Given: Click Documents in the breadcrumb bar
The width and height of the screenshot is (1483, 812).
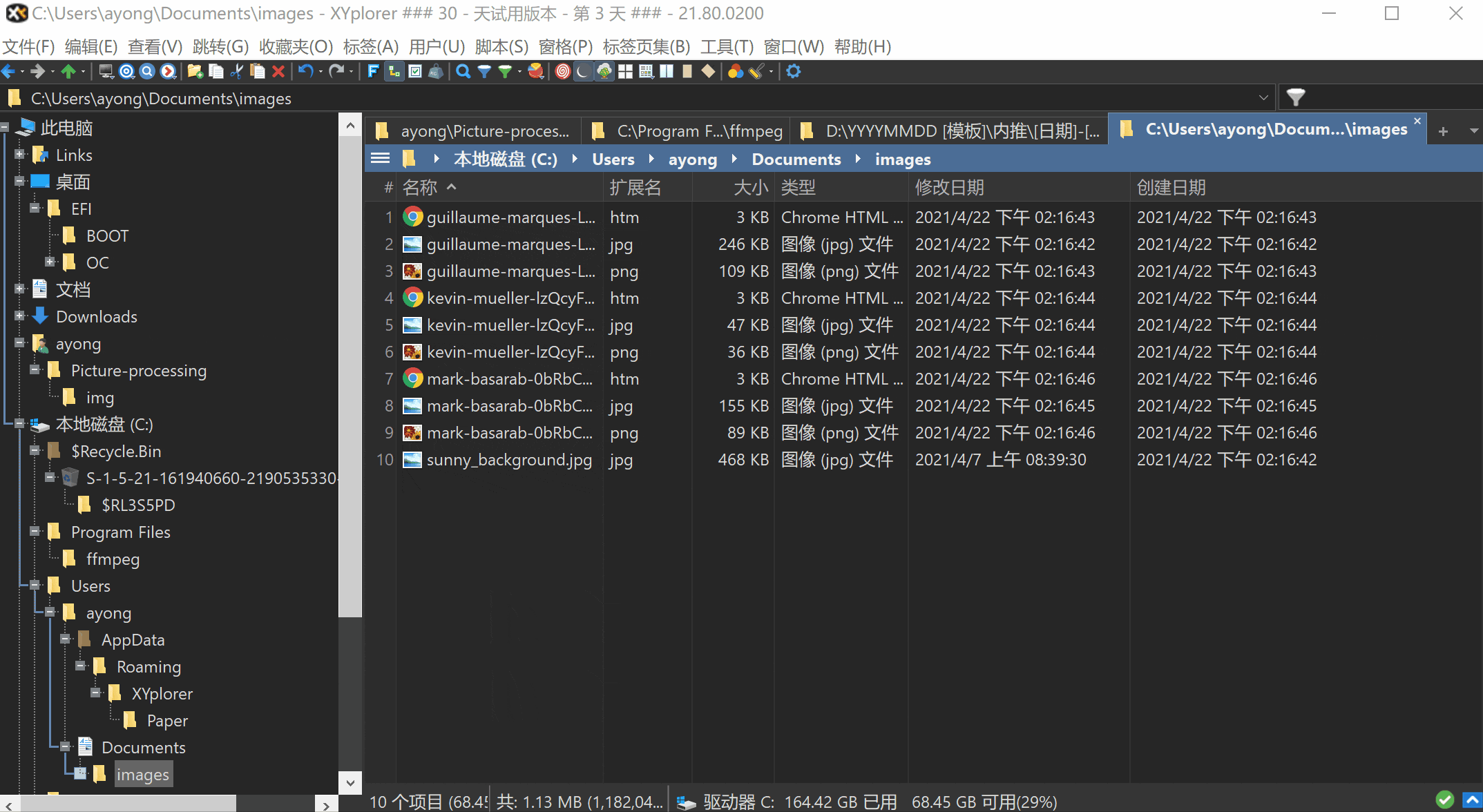Looking at the screenshot, I should [796, 159].
